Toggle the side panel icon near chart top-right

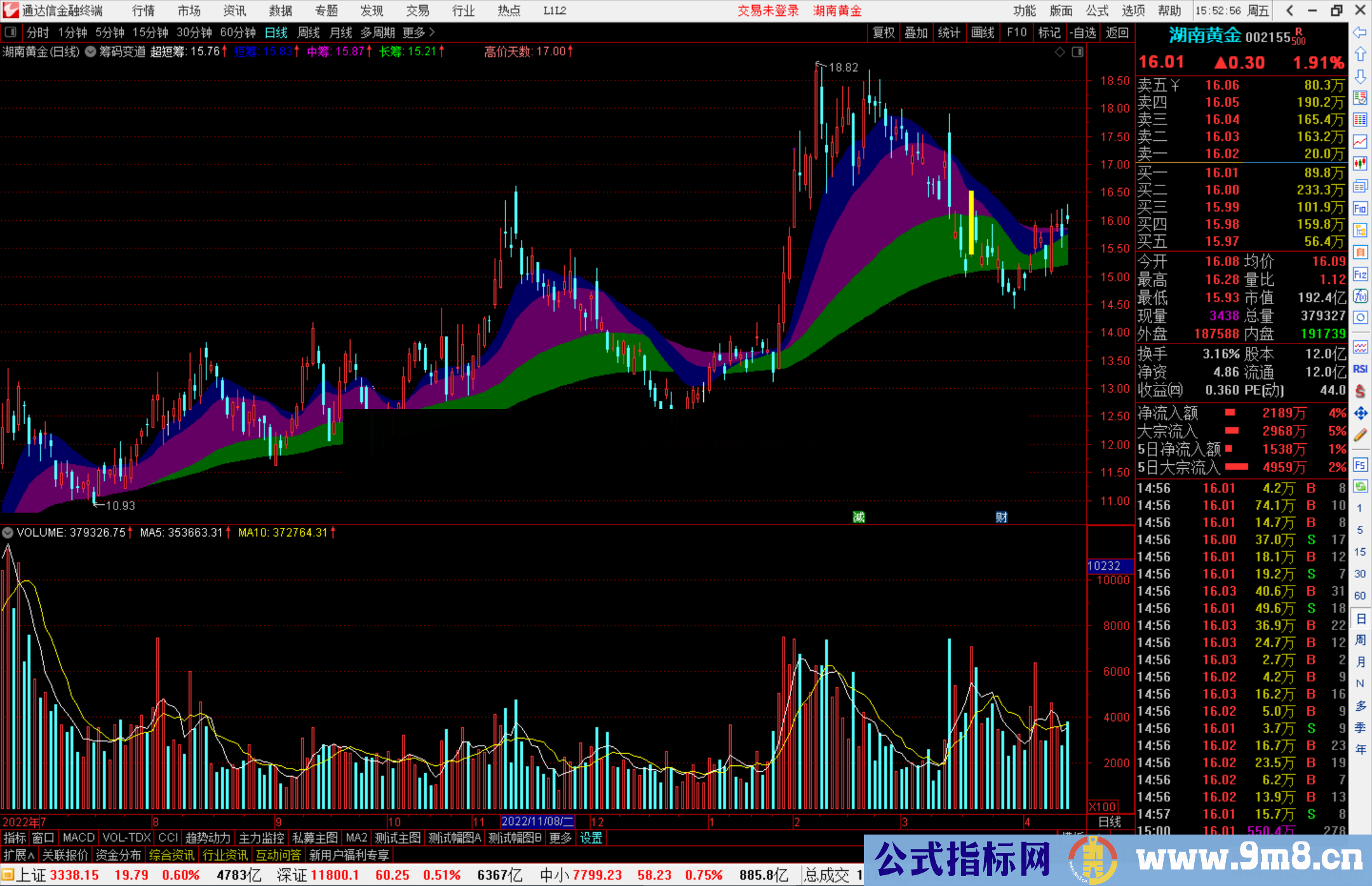1077,52
